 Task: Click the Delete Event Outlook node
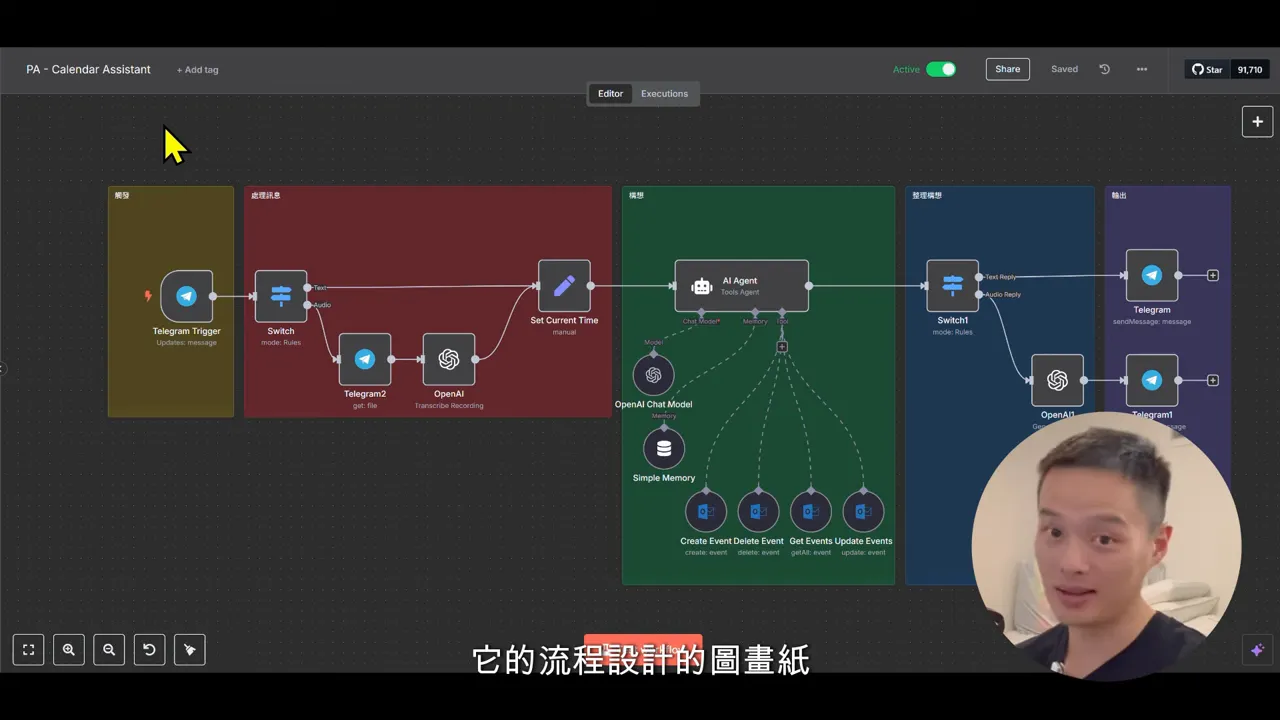coord(758,512)
